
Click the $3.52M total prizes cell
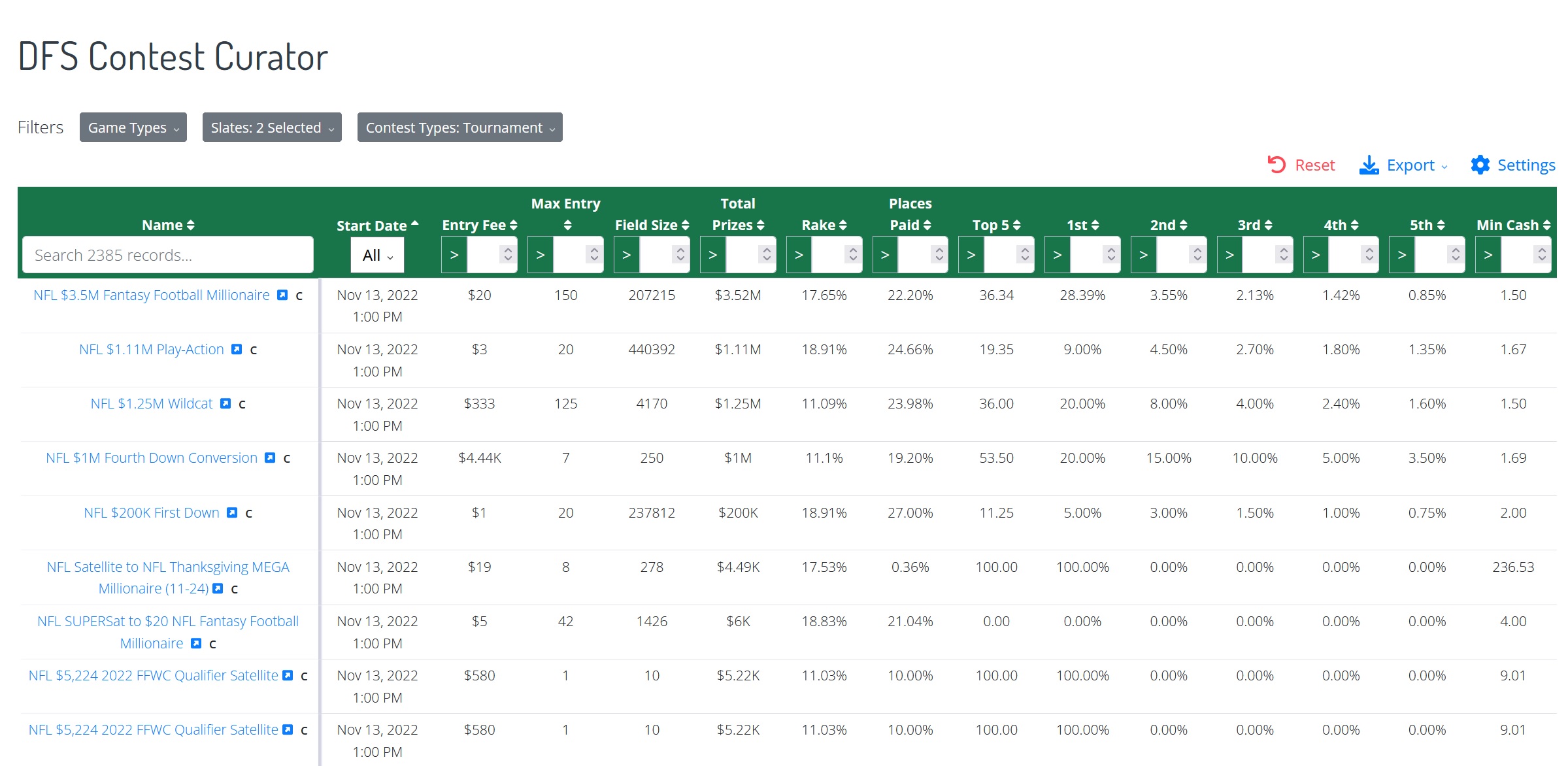click(x=738, y=295)
